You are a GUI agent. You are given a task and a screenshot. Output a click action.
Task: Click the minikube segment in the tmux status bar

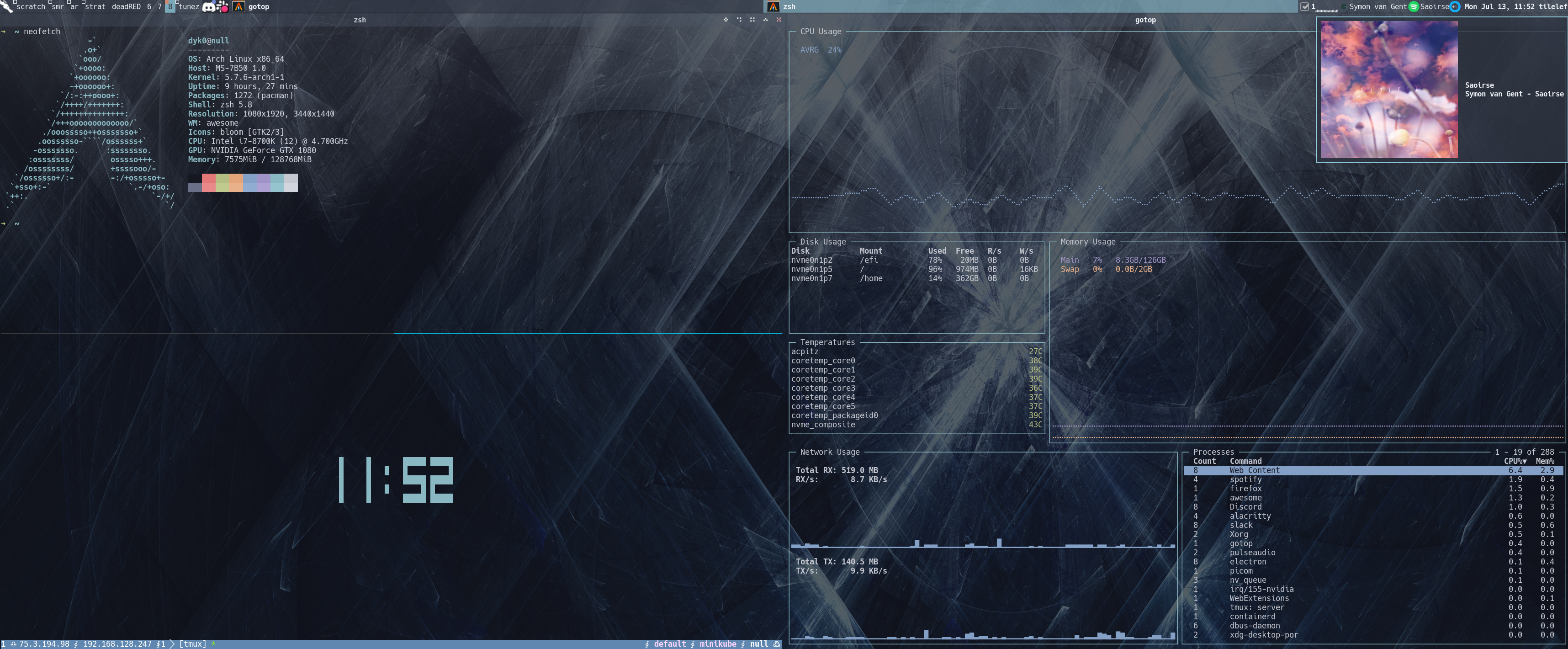[718, 644]
